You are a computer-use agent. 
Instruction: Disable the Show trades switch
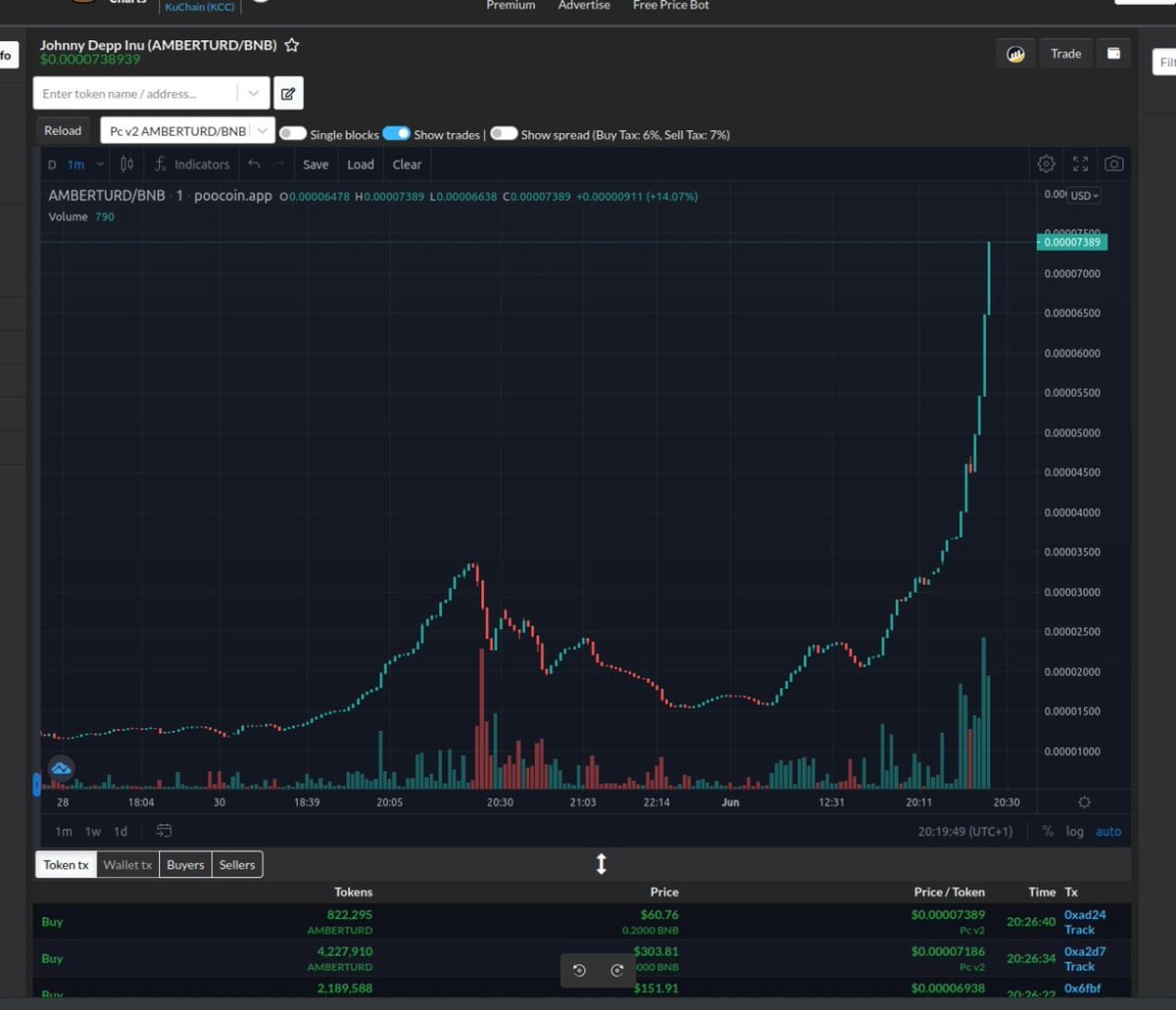pos(396,133)
